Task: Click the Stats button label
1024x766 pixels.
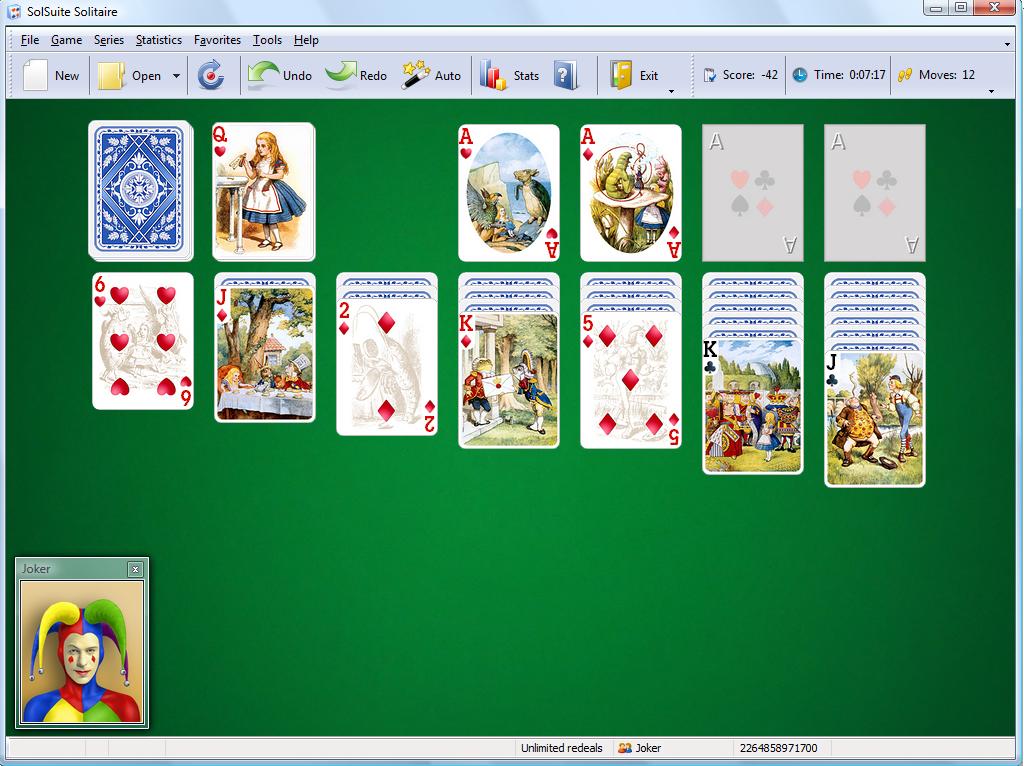Action: click(x=526, y=76)
